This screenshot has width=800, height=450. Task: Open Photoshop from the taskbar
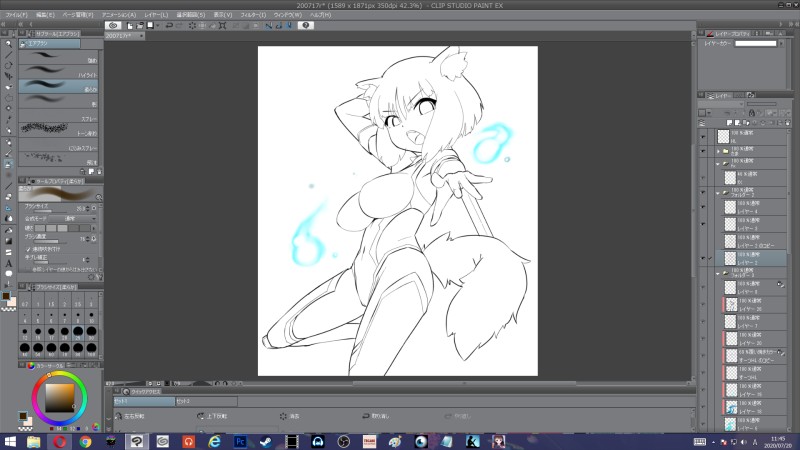tap(240, 441)
